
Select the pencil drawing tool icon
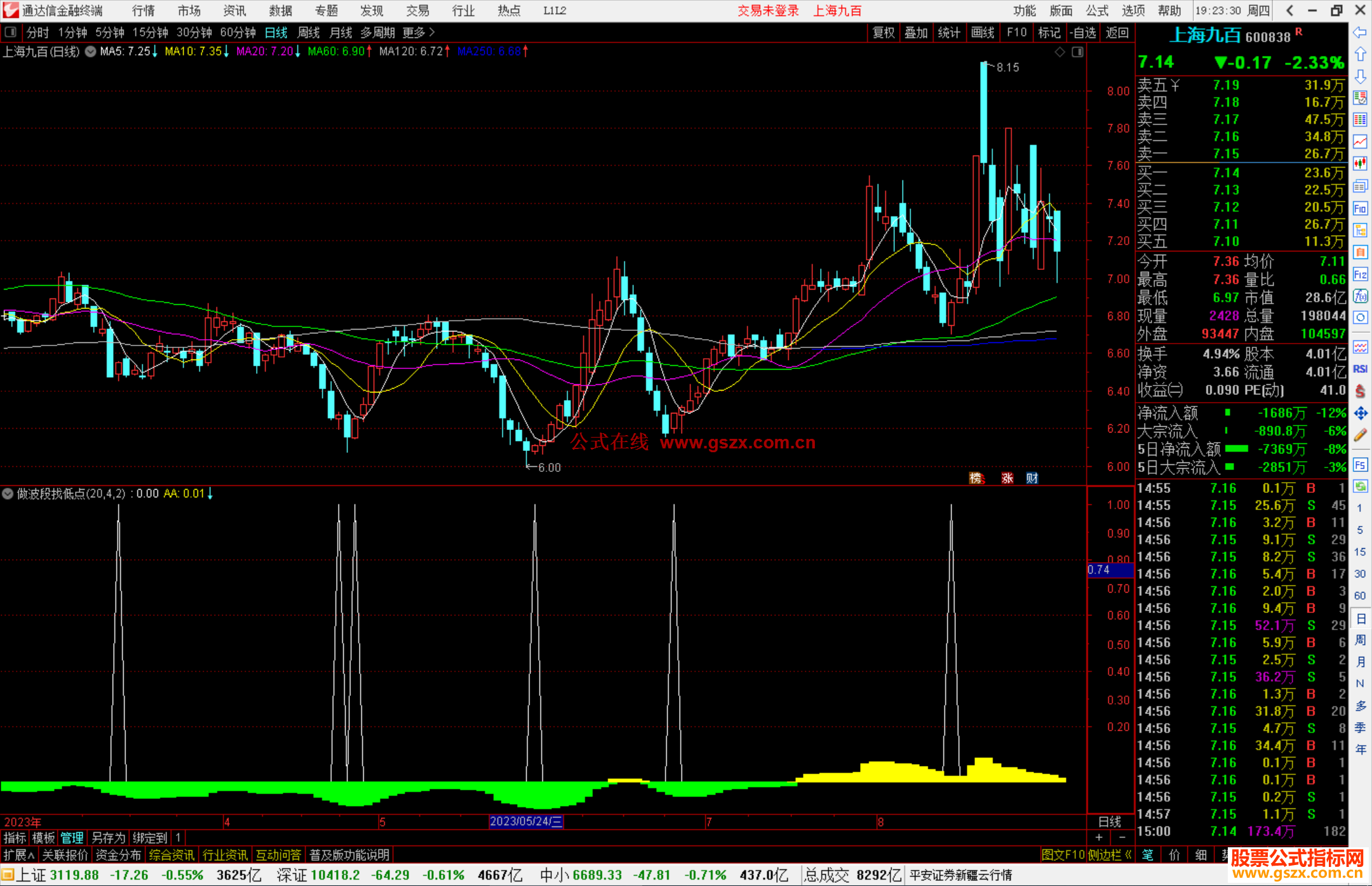[1360, 435]
